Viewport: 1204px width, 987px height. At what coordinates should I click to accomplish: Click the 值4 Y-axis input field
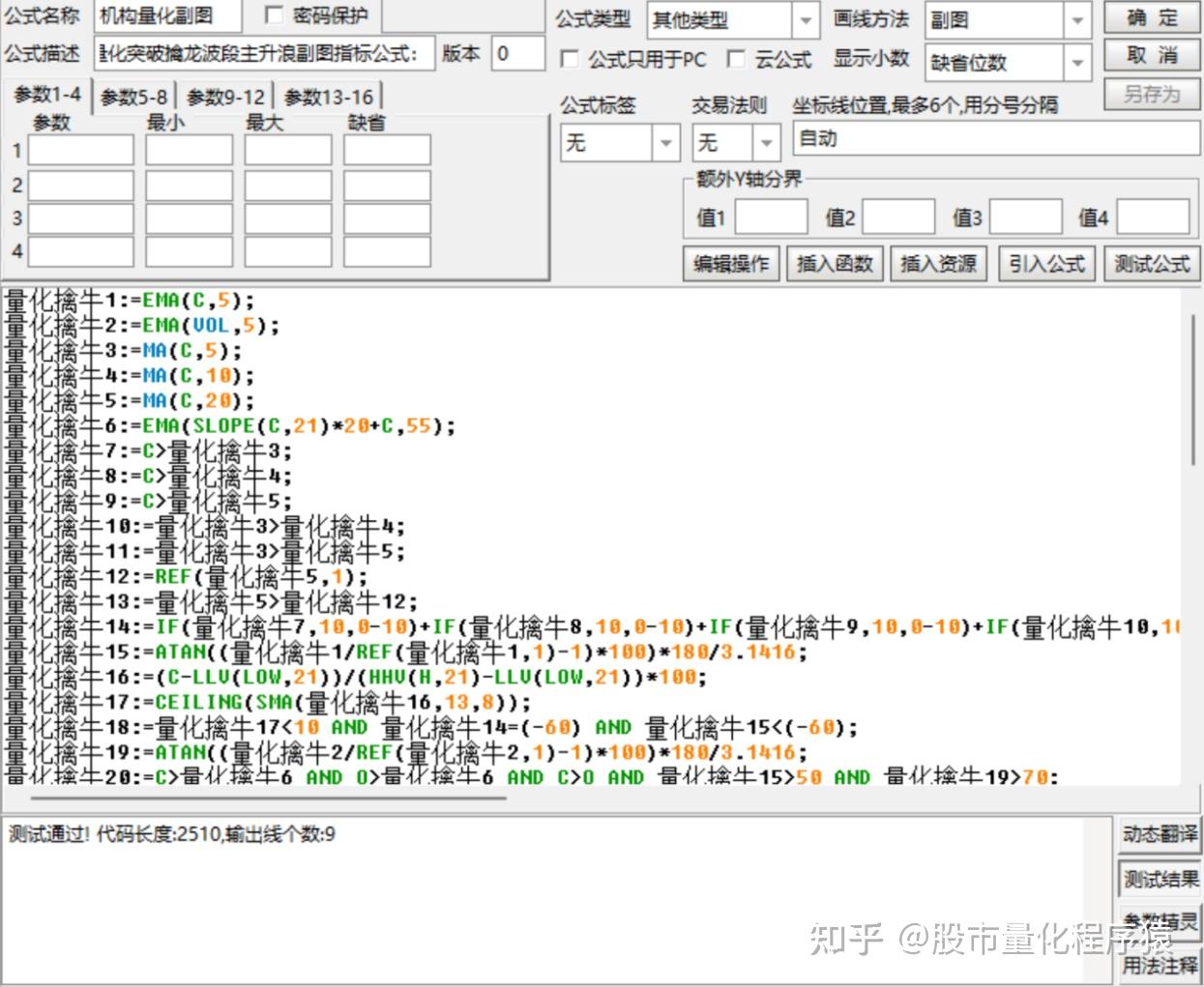pos(1153,218)
